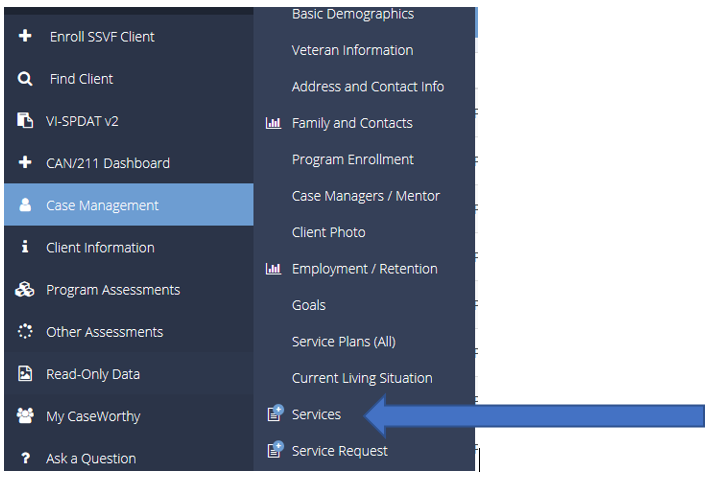Click the chart icon beside Employment / Retention

point(273,269)
